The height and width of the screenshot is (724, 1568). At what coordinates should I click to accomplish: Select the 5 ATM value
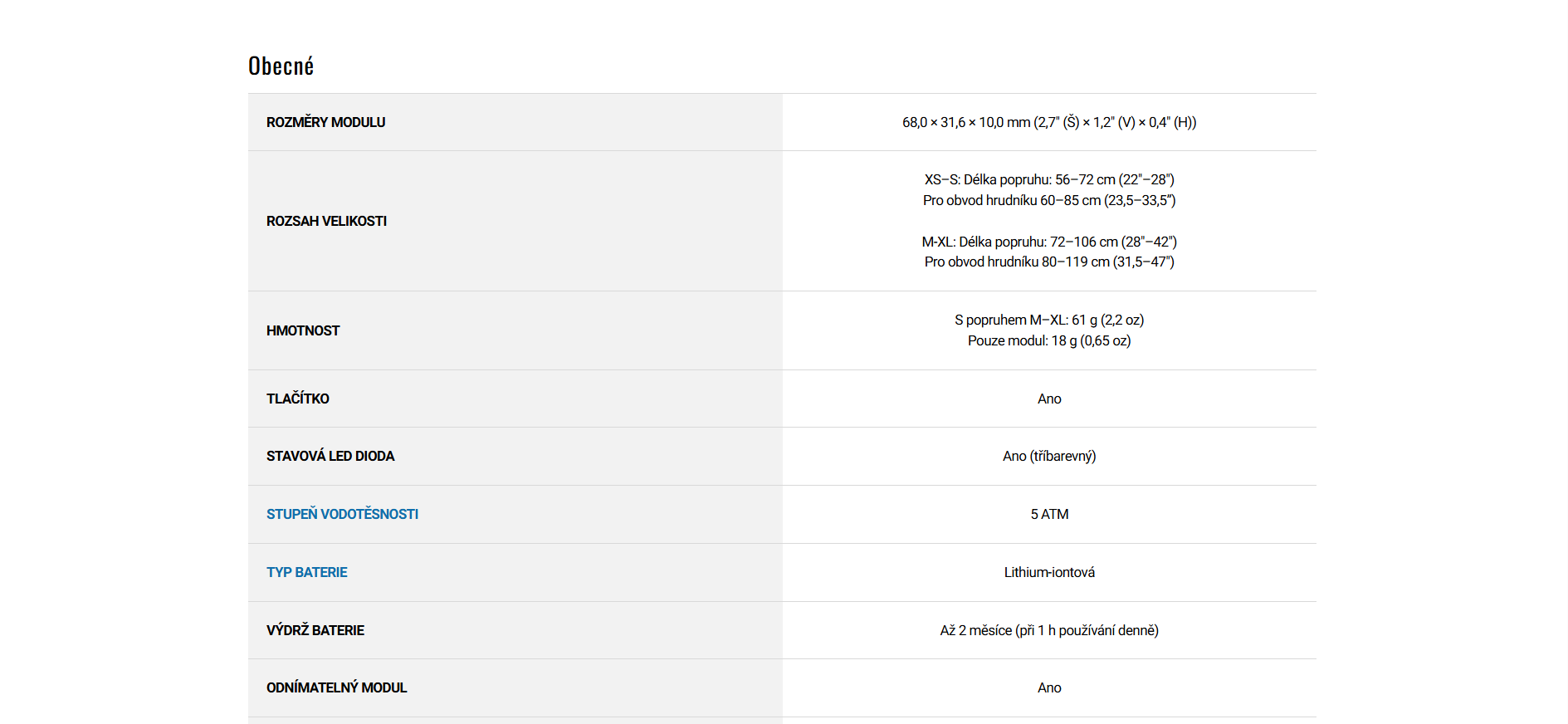[1049, 514]
